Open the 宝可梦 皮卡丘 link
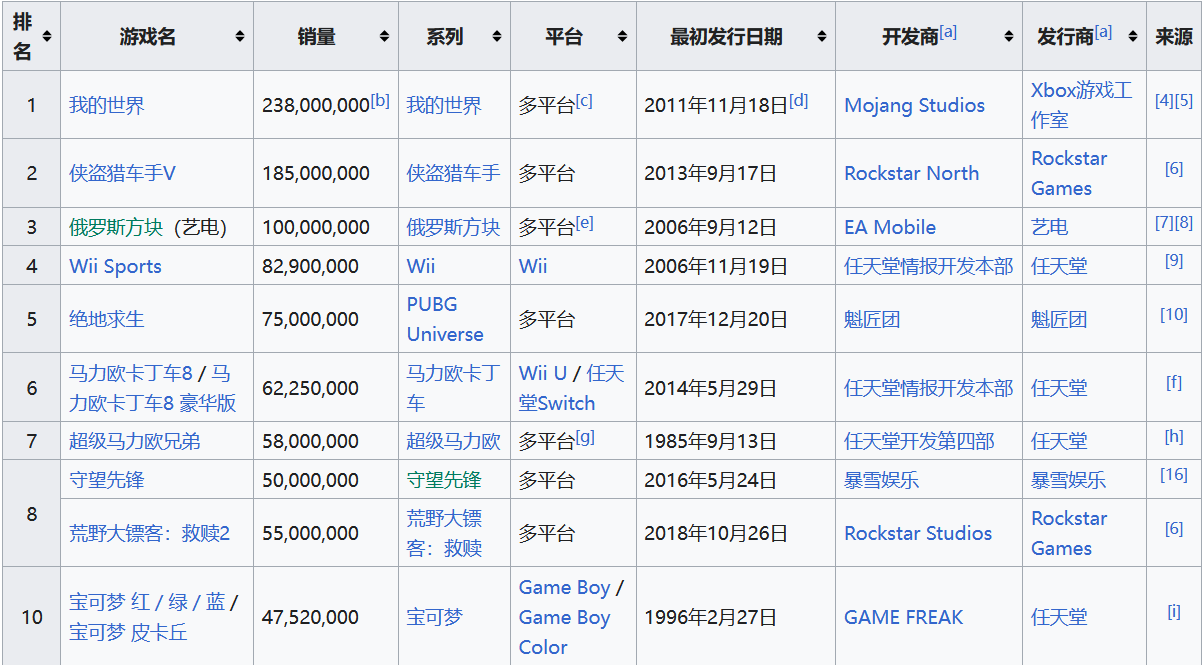The image size is (1202, 665). click(128, 632)
